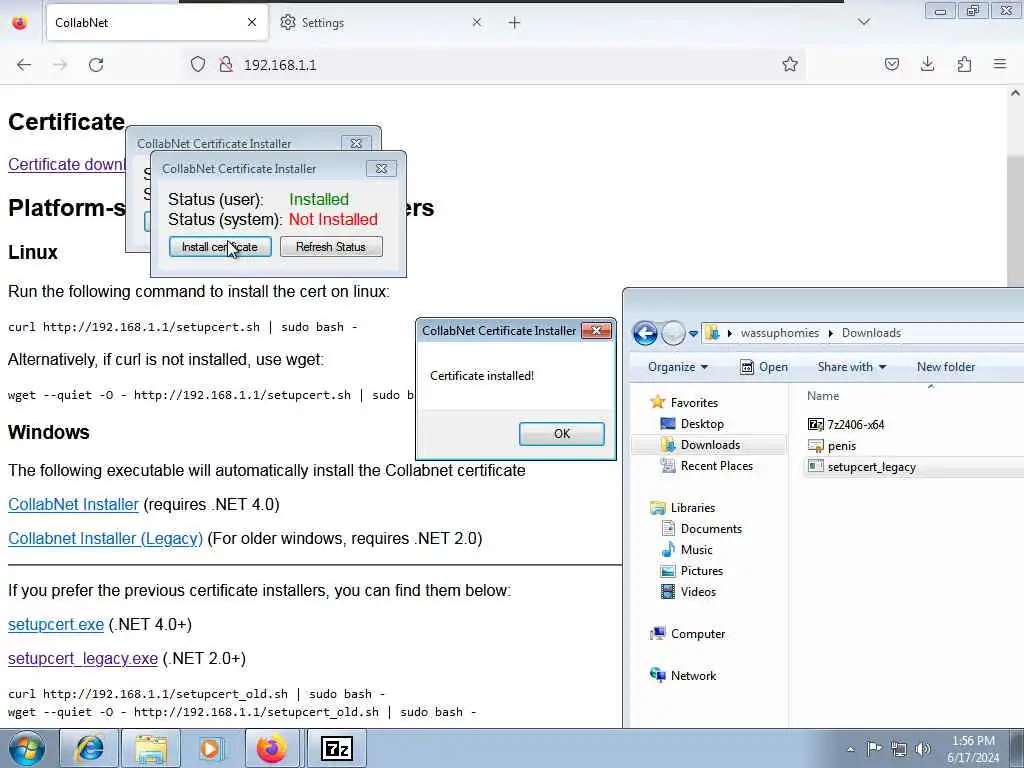The width and height of the screenshot is (1024, 768).
Task: Download setupcert.exe link
Action: [x=56, y=624]
